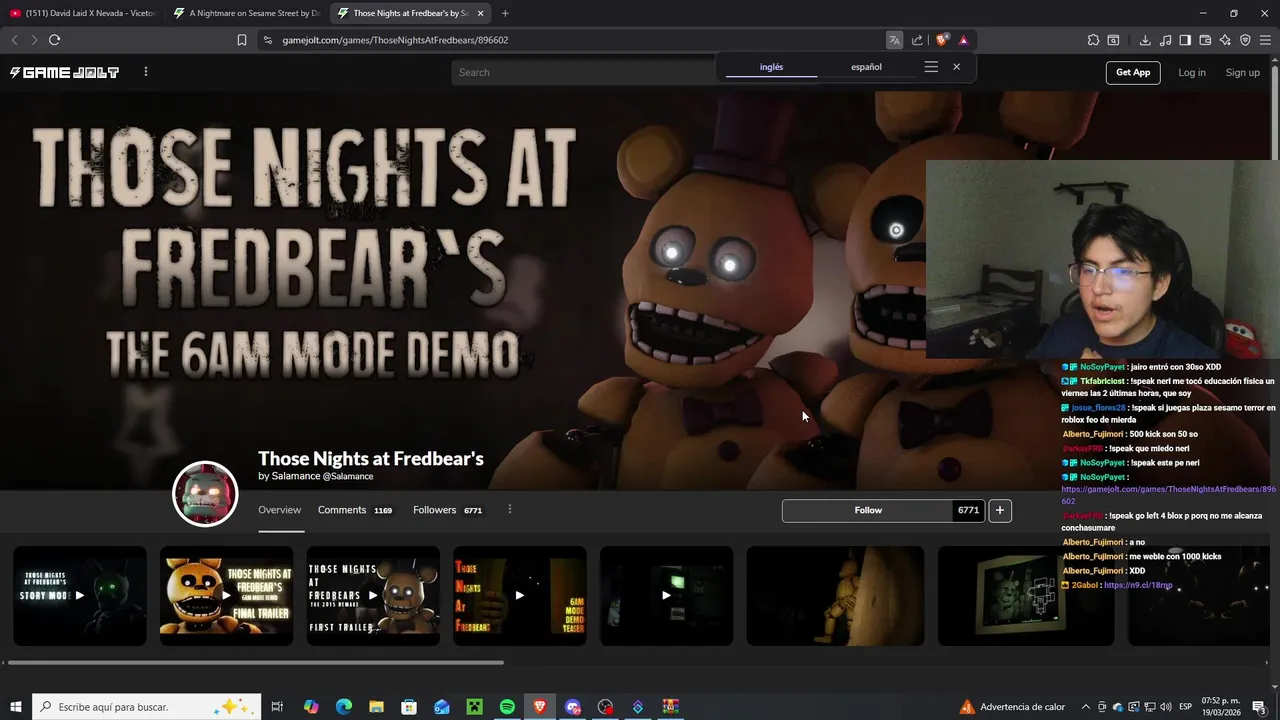Go back to the previous page

pos(14,40)
